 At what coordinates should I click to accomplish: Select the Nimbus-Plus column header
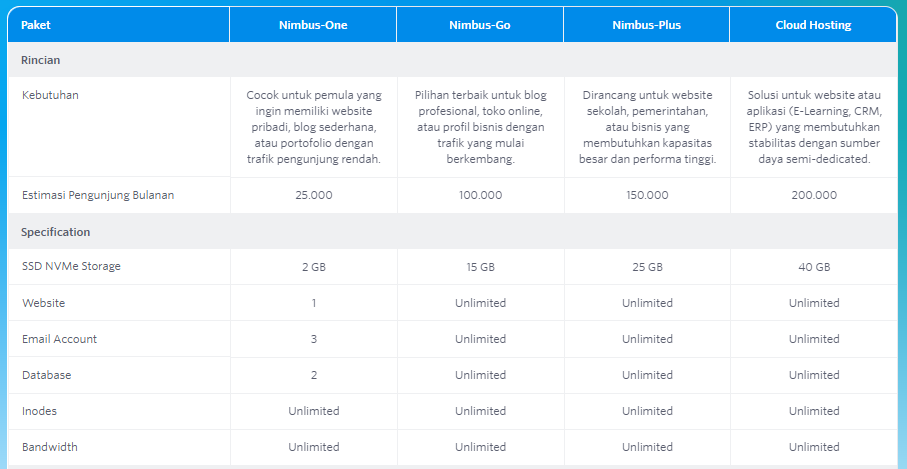(x=647, y=25)
